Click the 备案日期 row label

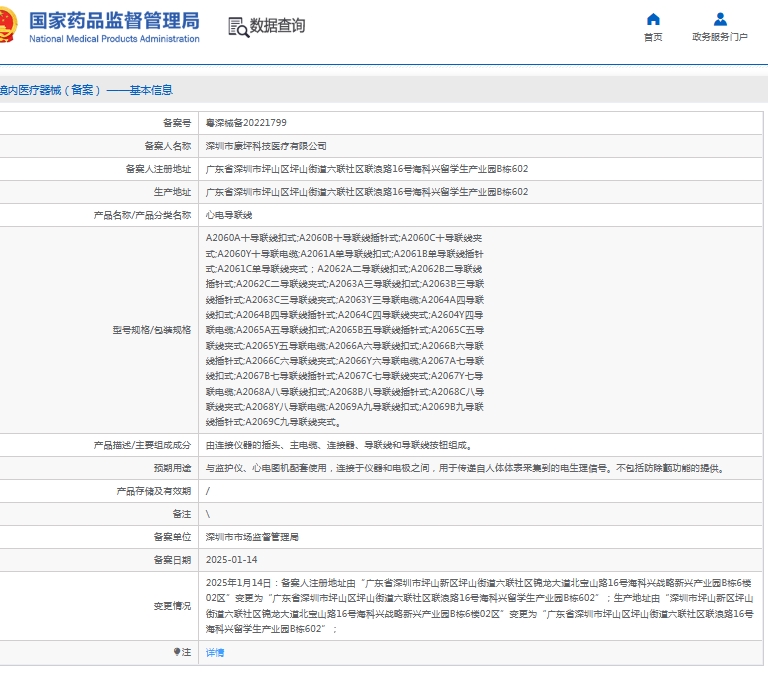[172, 560]
